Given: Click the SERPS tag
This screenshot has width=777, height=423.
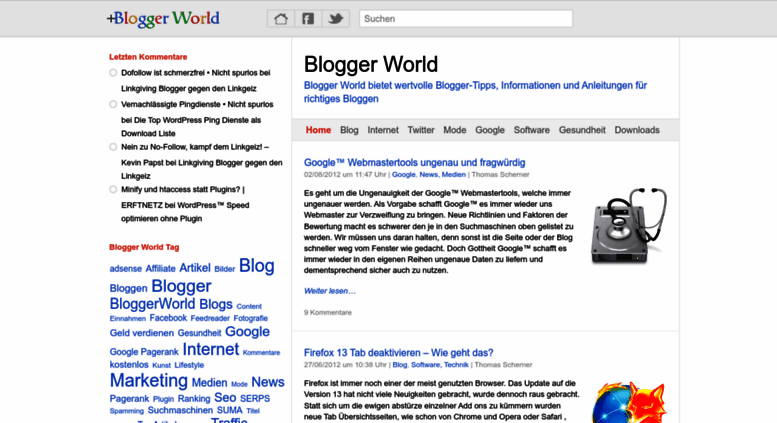Looking at the screenshot, I should tap(255, 399).
